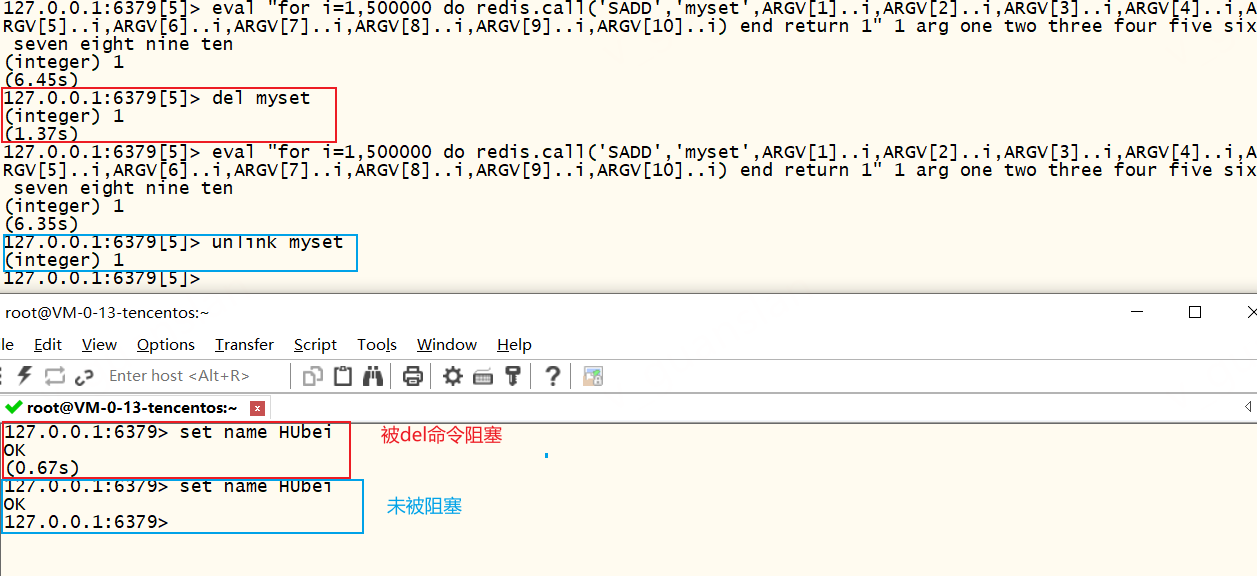The width and height of the screenshot is (1257, 576).
Task: Click the SecureCRT window title text
Action: click(107, 312)
